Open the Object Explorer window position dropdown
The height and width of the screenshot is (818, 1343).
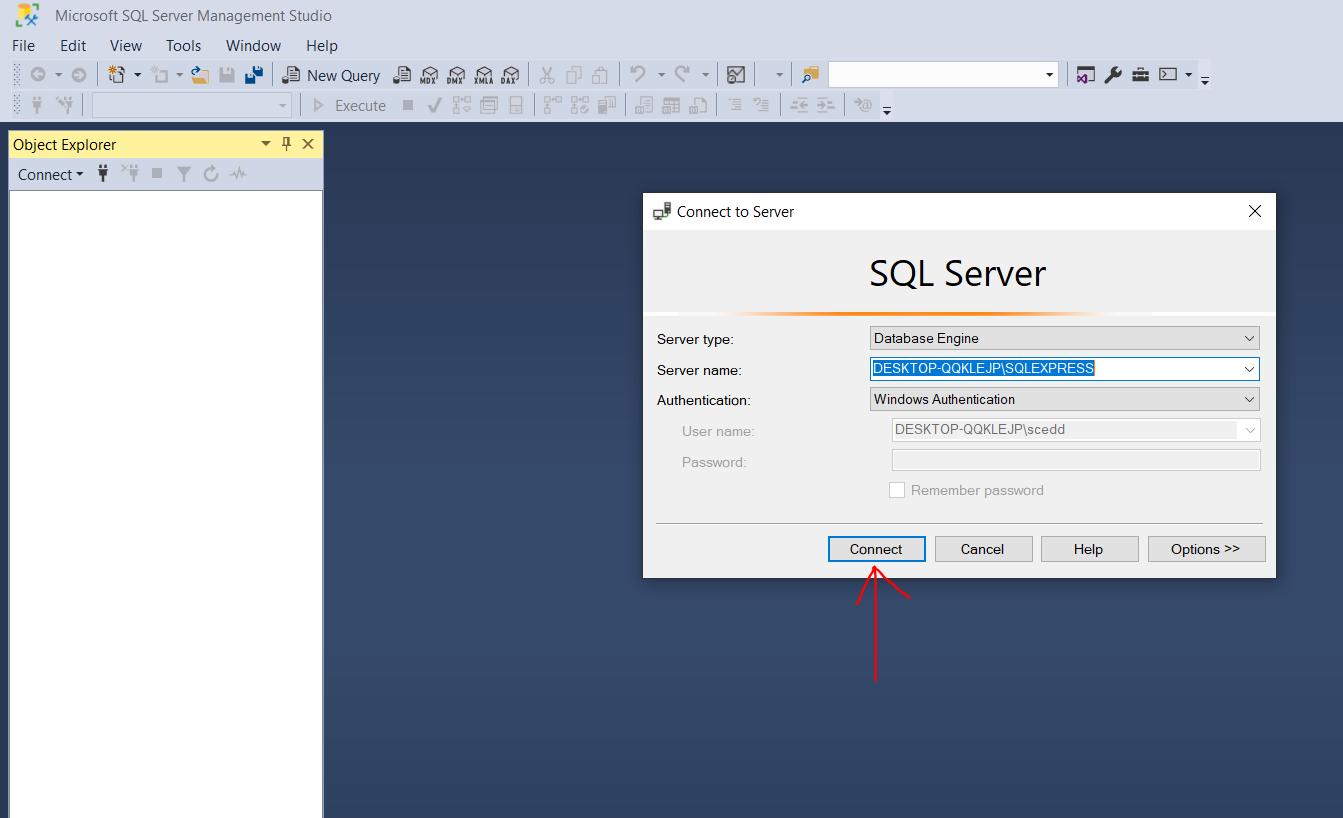266,144
